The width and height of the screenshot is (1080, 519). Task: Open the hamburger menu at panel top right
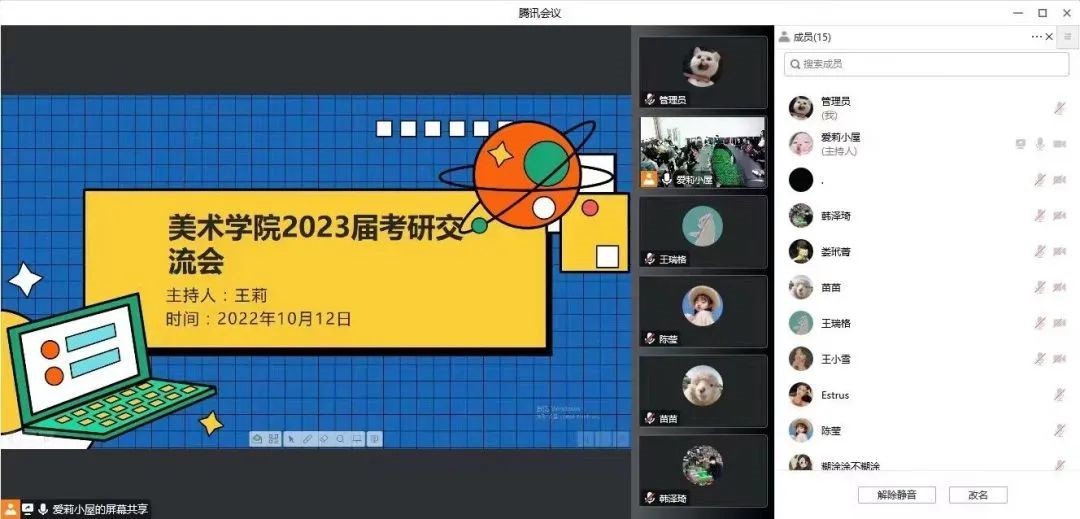1067,37
